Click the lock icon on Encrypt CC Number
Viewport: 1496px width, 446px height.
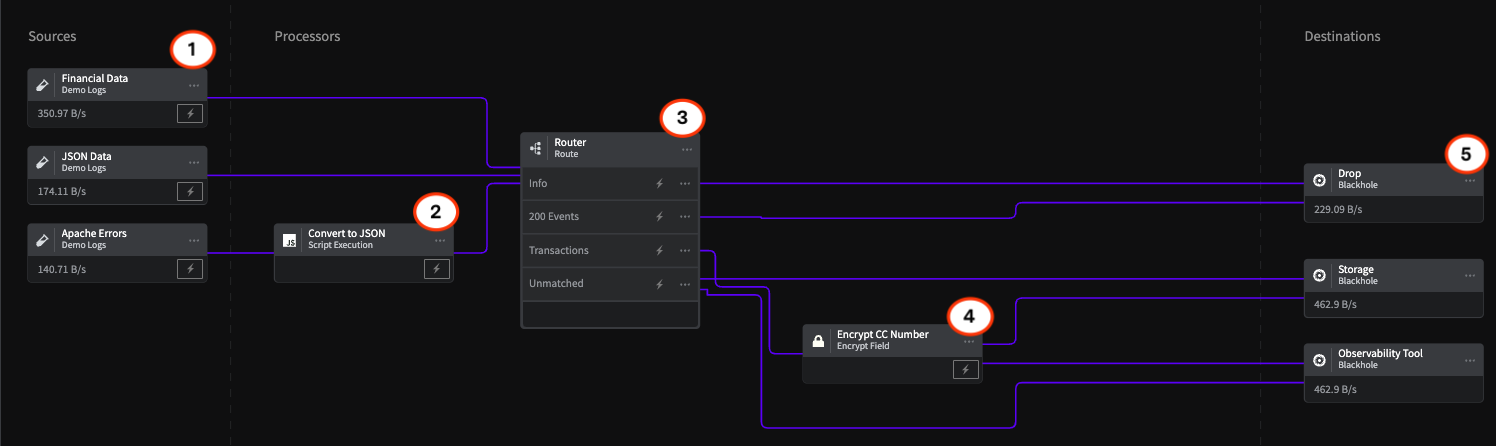pyautogui.click(x=818, y=341)
